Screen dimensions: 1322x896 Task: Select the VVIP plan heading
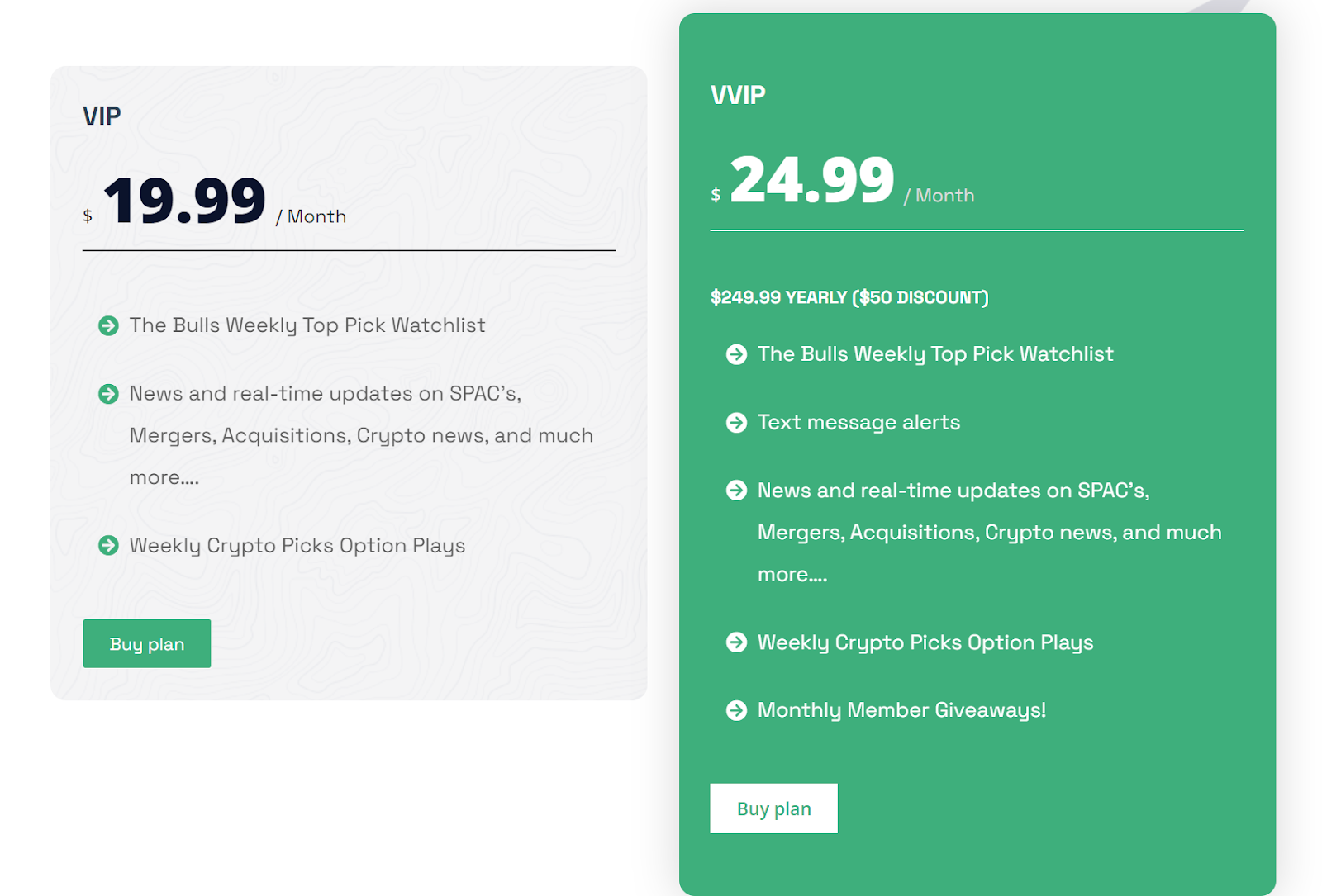(x=738, y=95)
